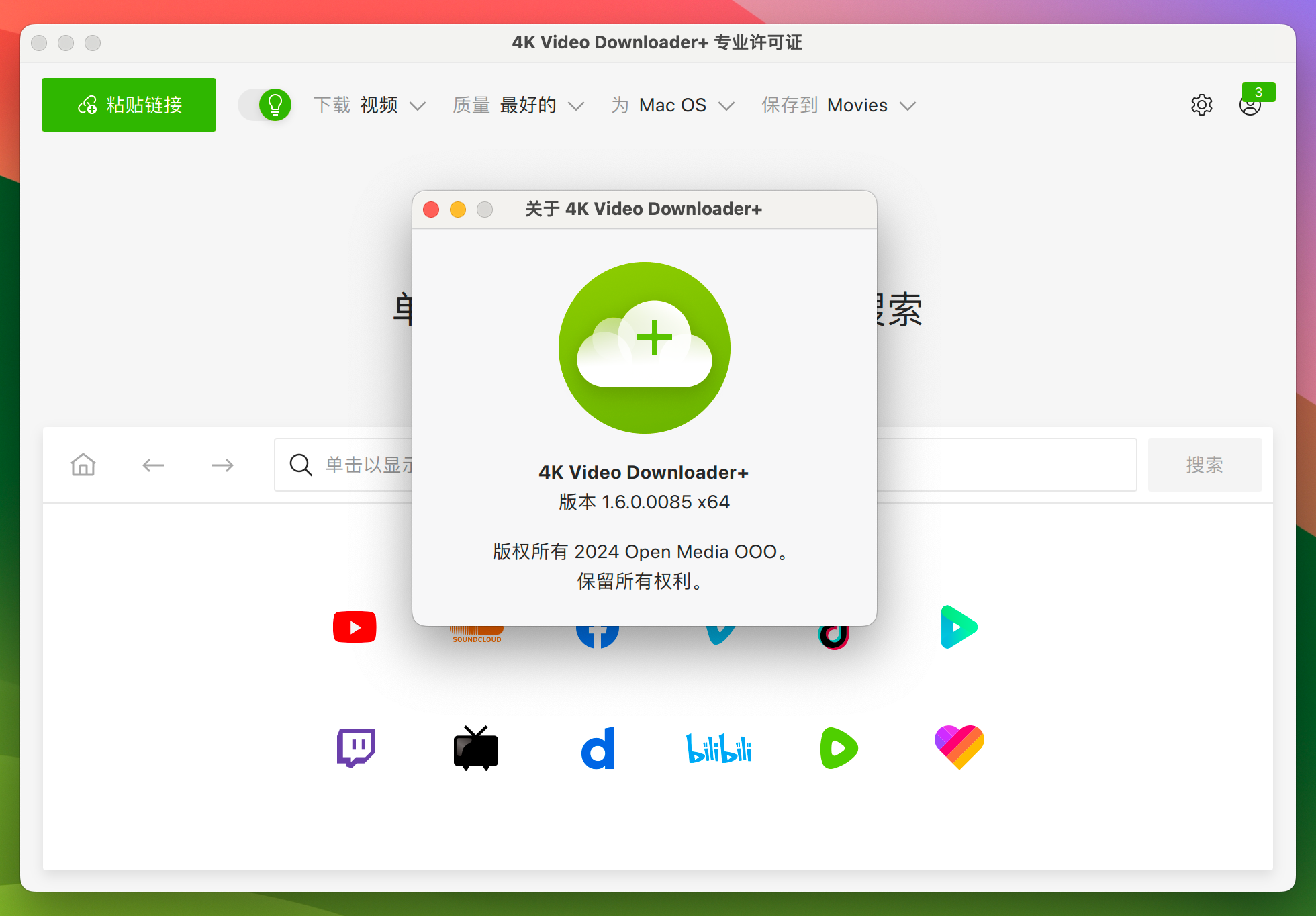Navigate back with the left arrow

[153, 465]
